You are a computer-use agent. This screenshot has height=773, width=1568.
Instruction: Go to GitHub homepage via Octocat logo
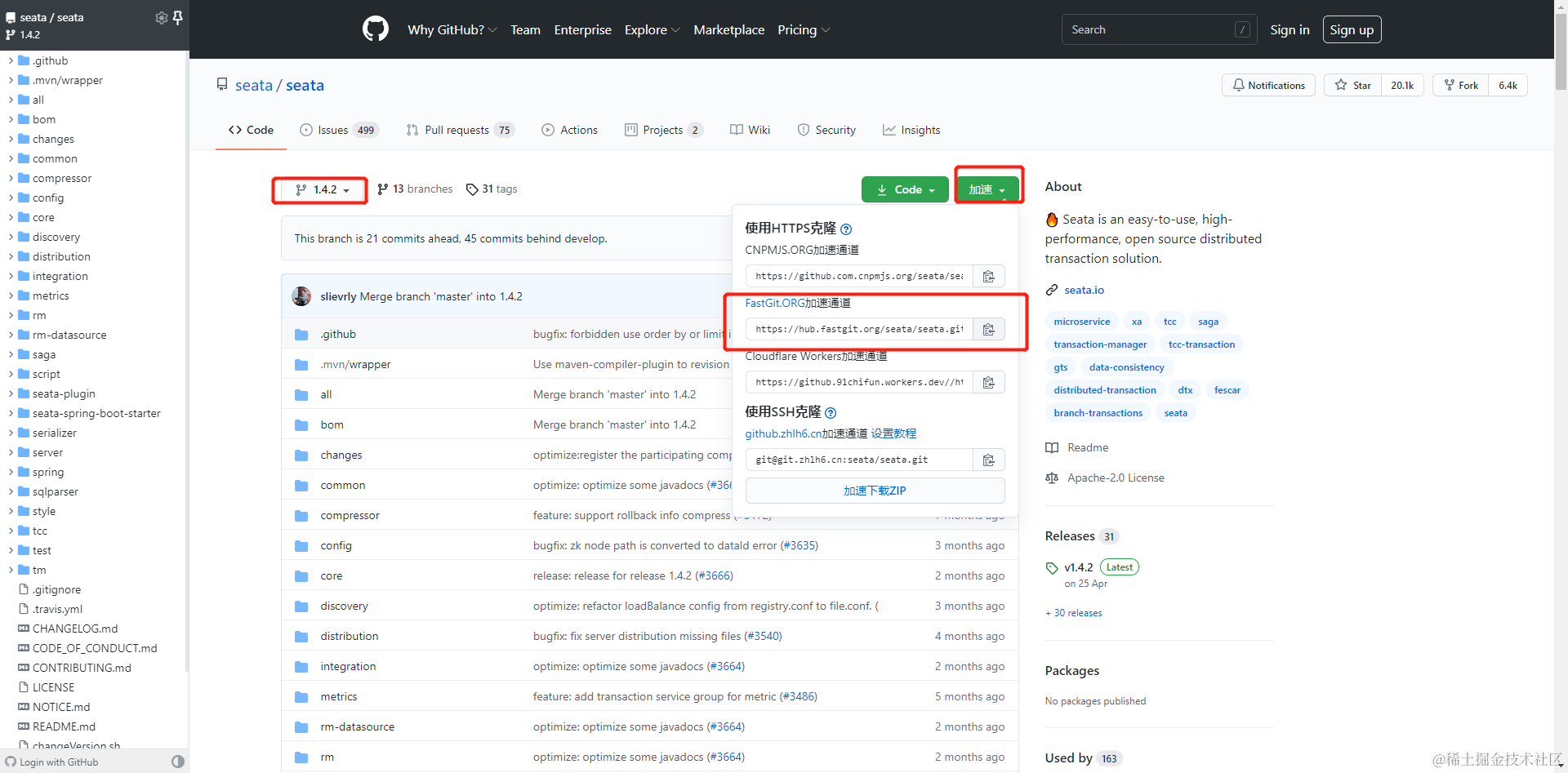pos(376,29)
